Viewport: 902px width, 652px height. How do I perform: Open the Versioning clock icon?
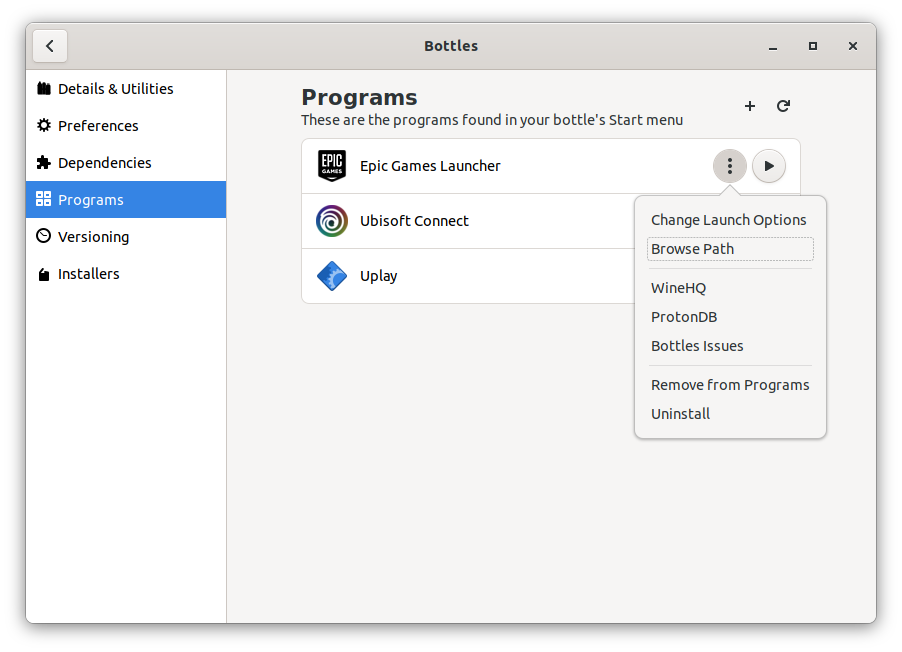[43, 236]
